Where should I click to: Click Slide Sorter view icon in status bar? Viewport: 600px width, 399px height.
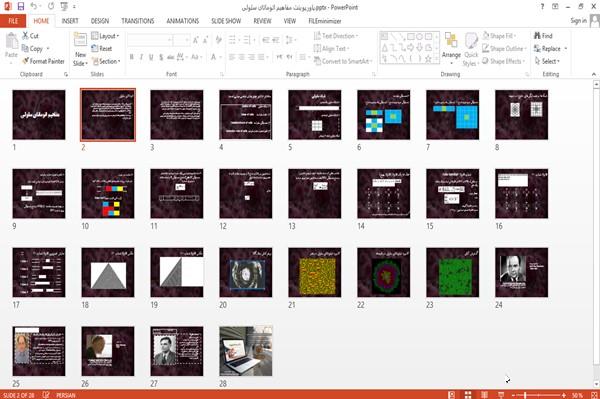(468, 395)
